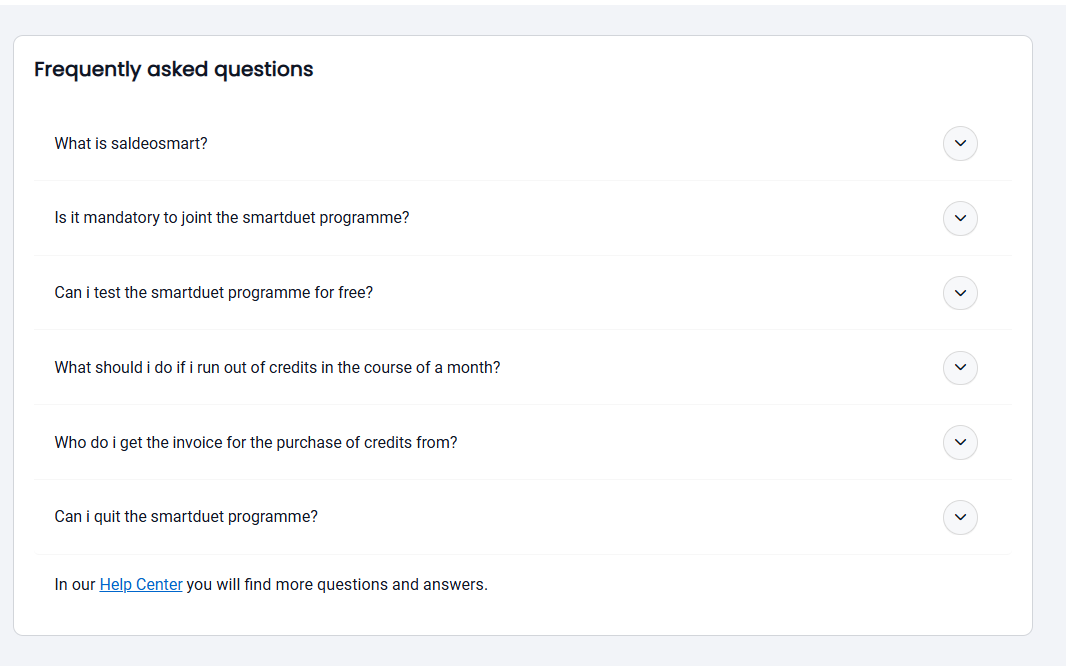Click the 'In our' text before Help Center
The height and width of the screenshot is (666, 1066).
point(75,584)
